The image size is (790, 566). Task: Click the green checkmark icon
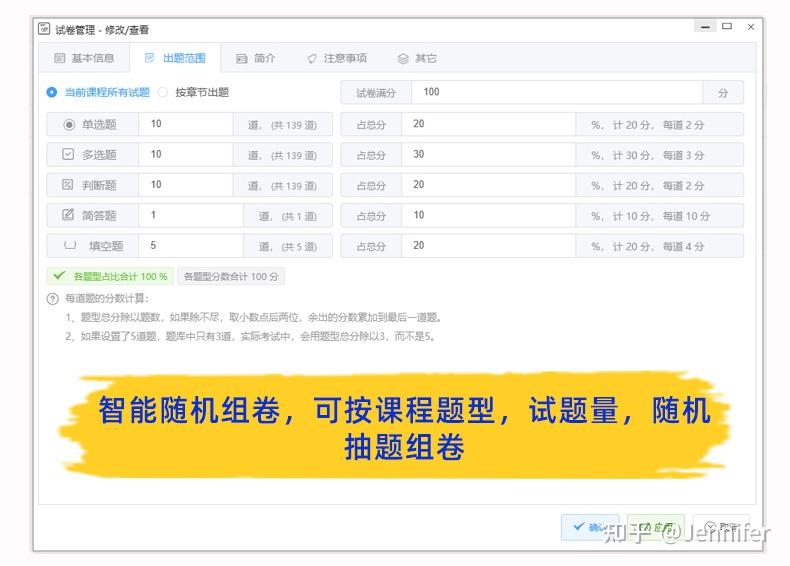click(59, 276)
